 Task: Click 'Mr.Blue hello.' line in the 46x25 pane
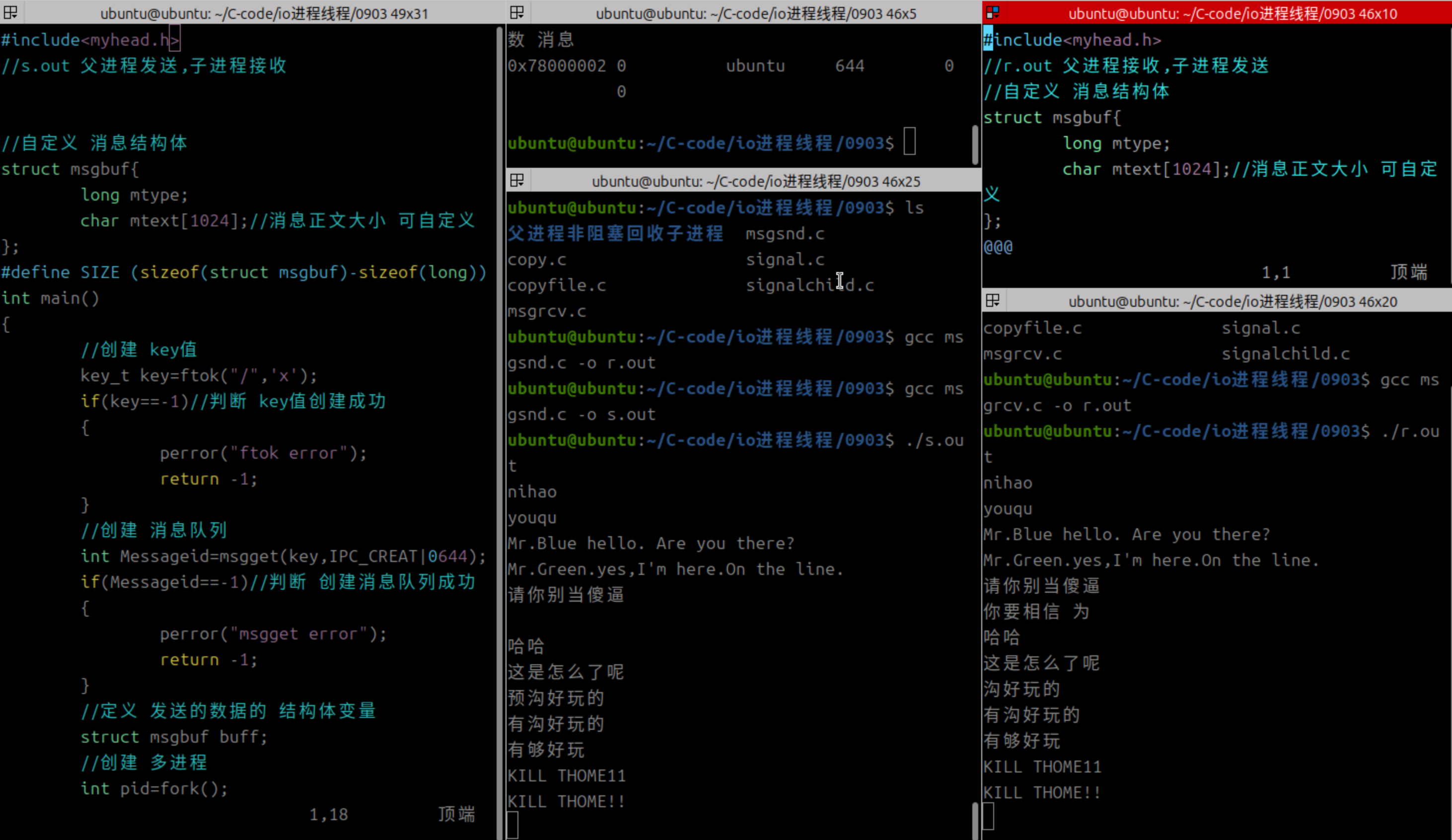coord(651,543)
